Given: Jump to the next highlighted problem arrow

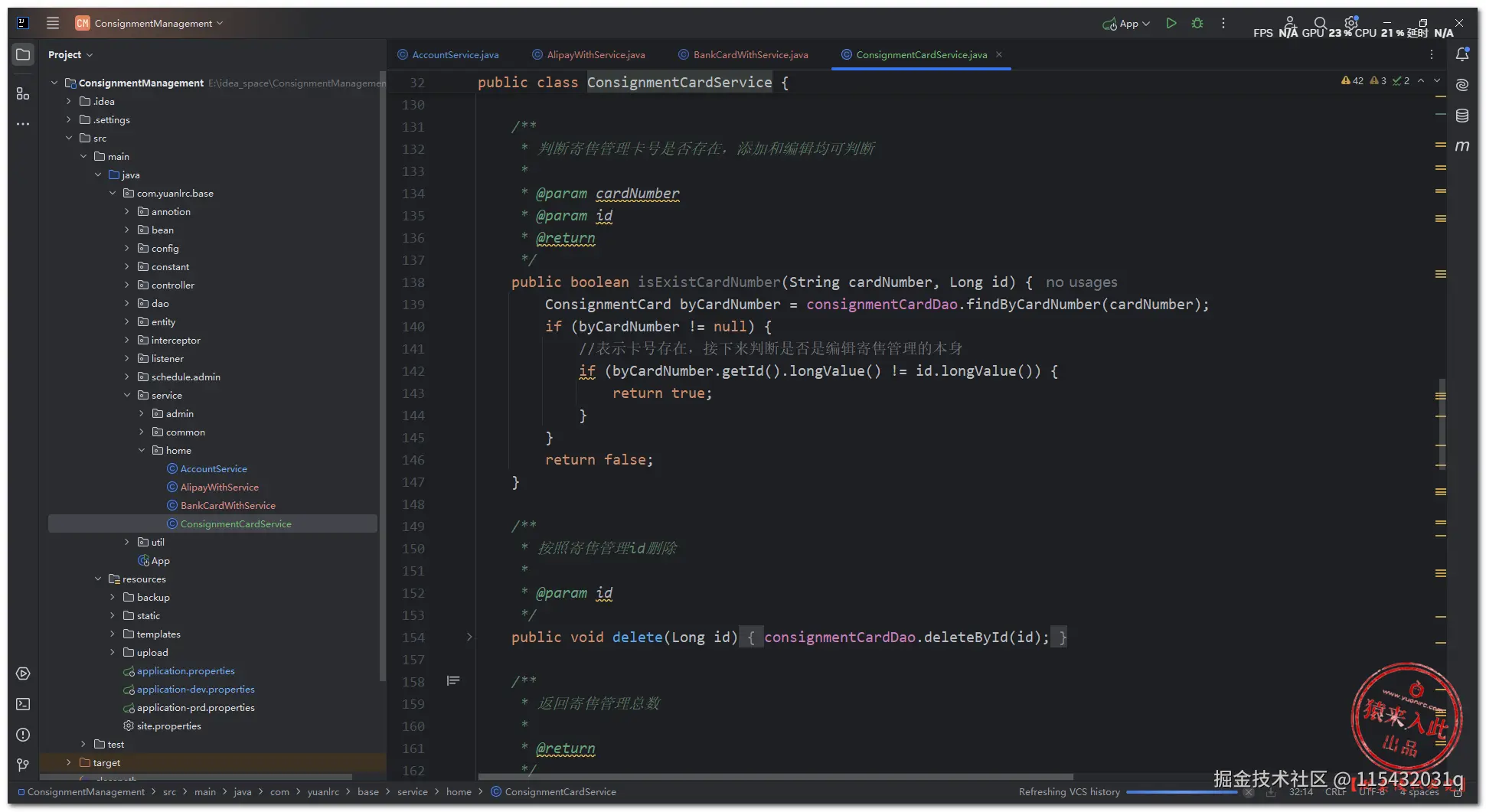Looking at the screenshot, I should tap(1437, 80).
